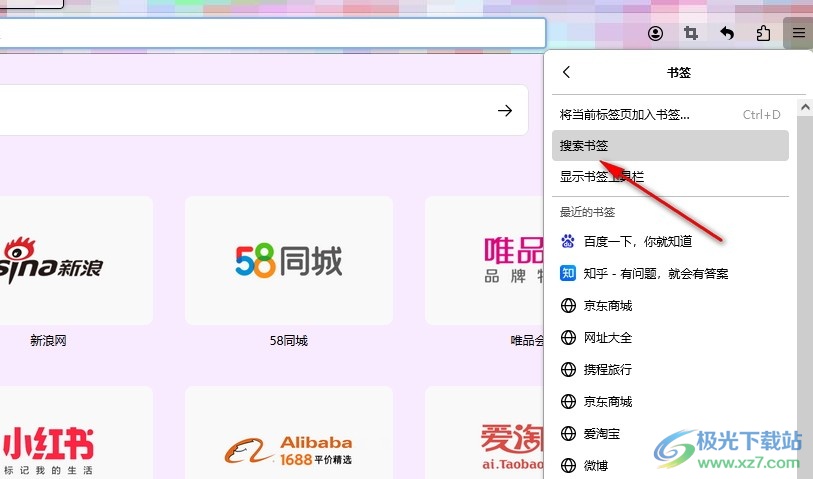The height and width of the screenshot is (479, 813).
Task: Open the 小红书 shortcut tile
Action: click(76, 433)
